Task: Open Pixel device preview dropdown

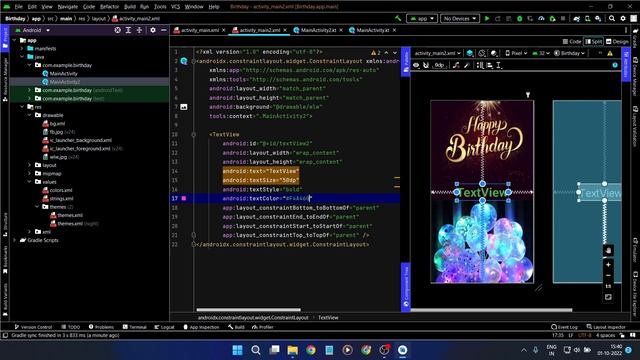Action: pyautogui.click(x=516, y=53)
